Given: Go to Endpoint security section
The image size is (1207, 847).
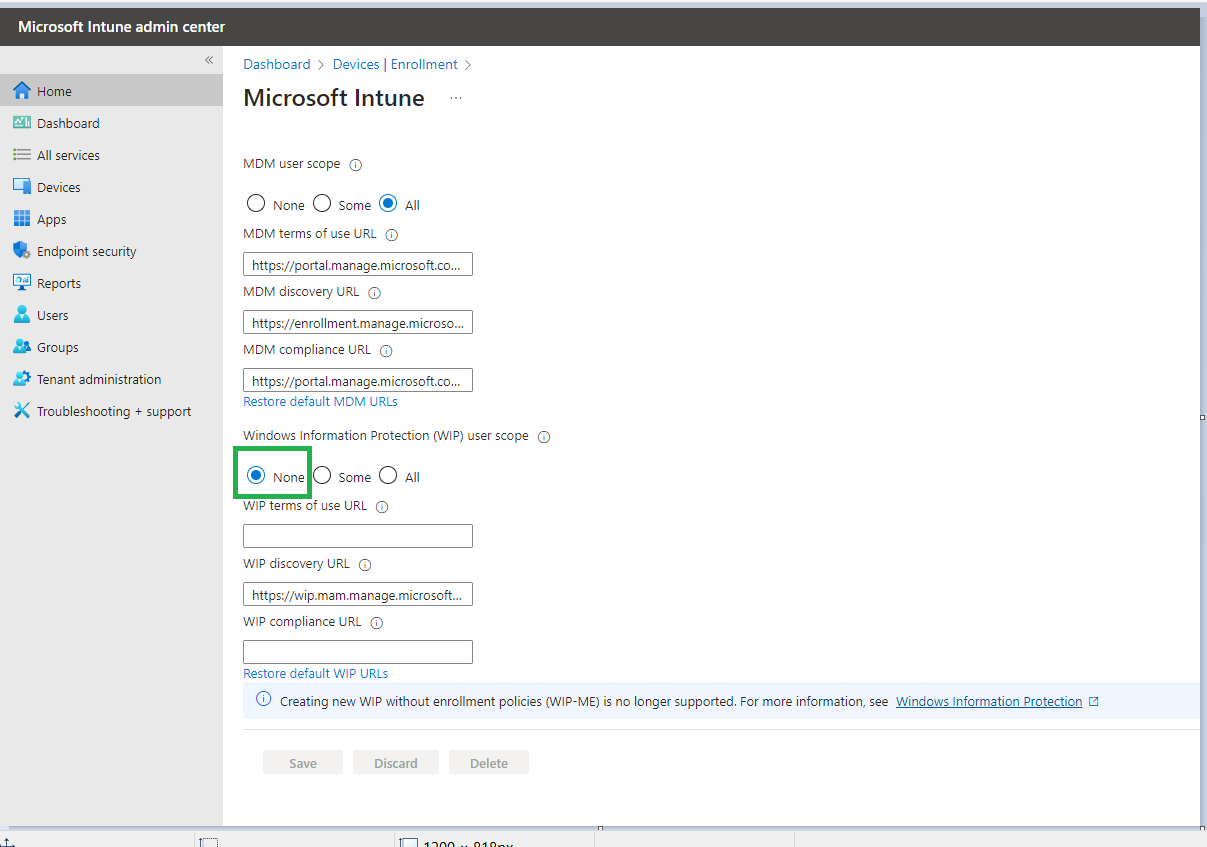Looking at the screenshot, I should click(111, 251).
